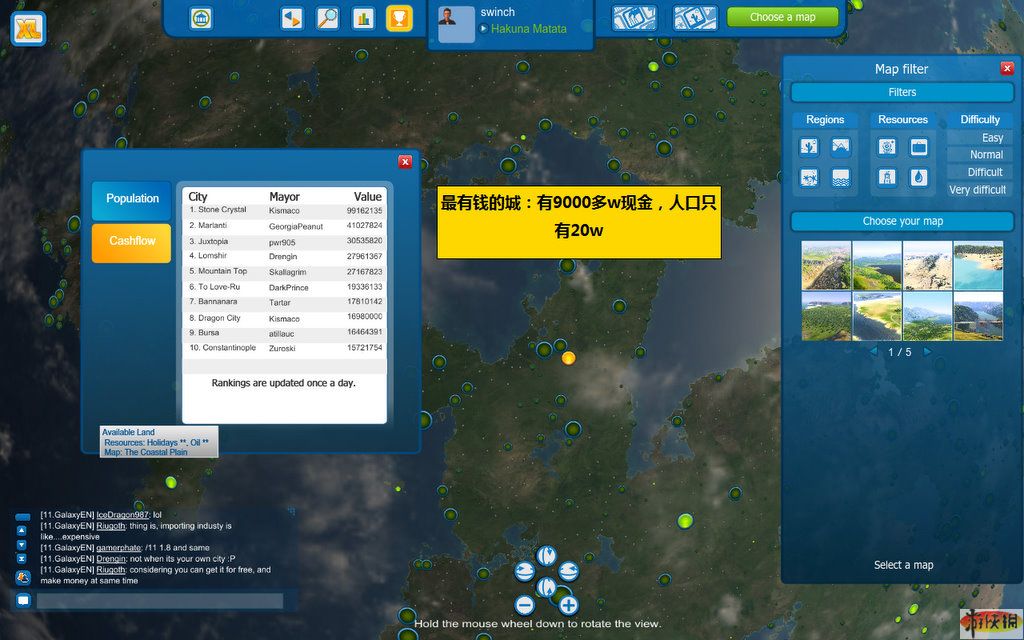Rotate globe left with the left arrow control
Viewport: 1024px width, 640px height.
(525, 571)
